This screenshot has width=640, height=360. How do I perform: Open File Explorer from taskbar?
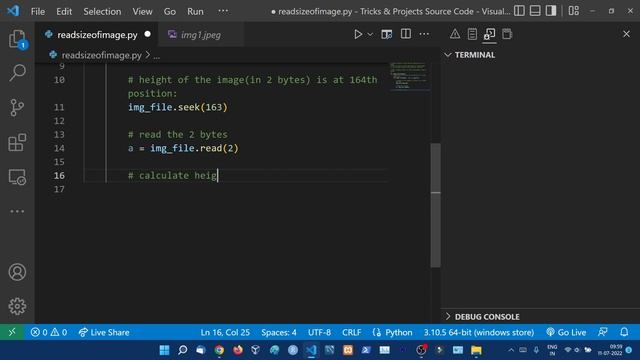click(x=476, y=350)
